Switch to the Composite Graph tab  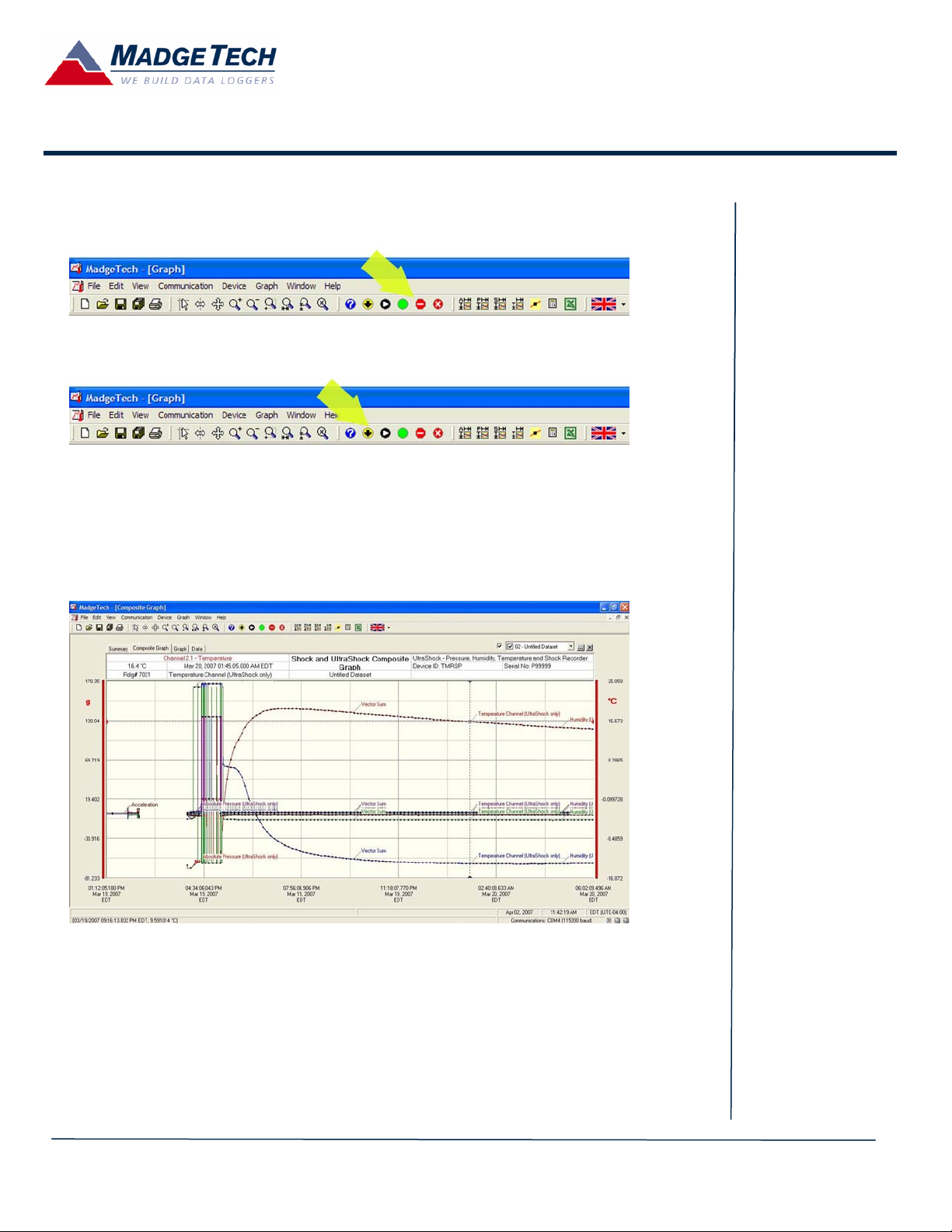[x=151, y=648]
